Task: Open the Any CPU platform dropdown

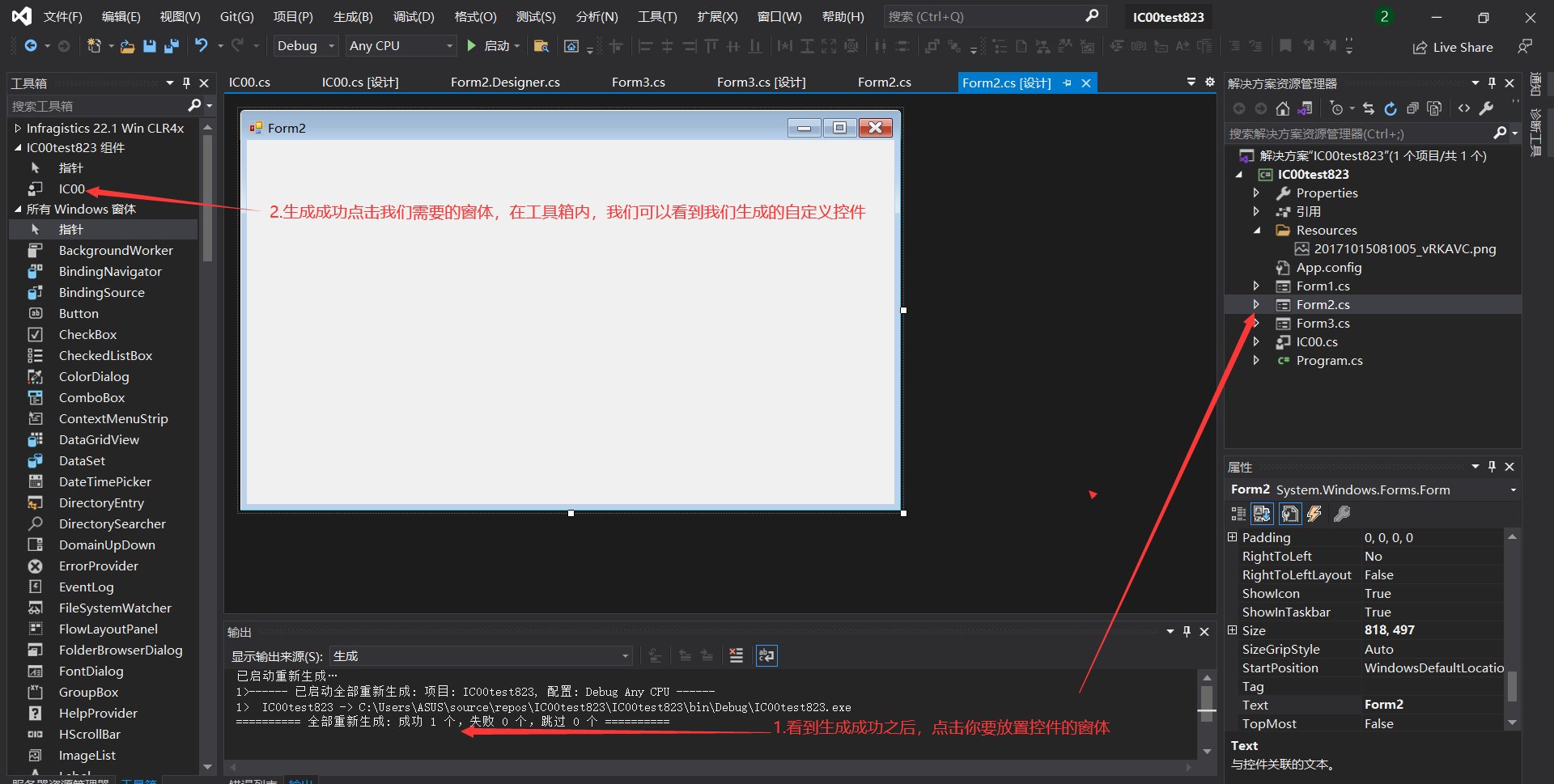Action: point(401,46)
